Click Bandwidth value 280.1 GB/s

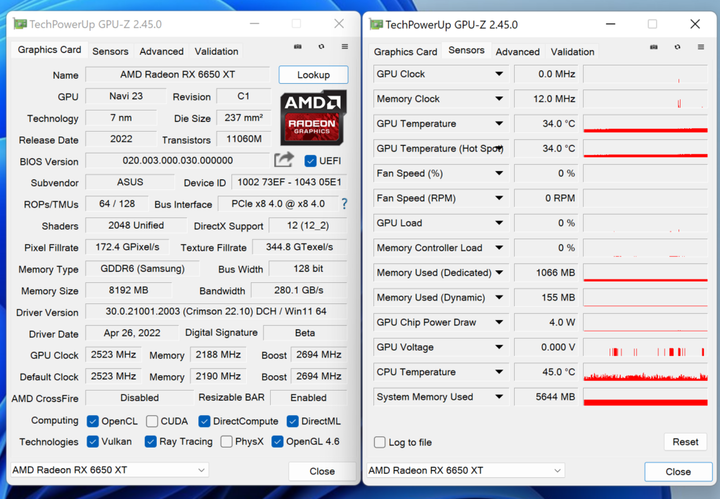point(299,290)
